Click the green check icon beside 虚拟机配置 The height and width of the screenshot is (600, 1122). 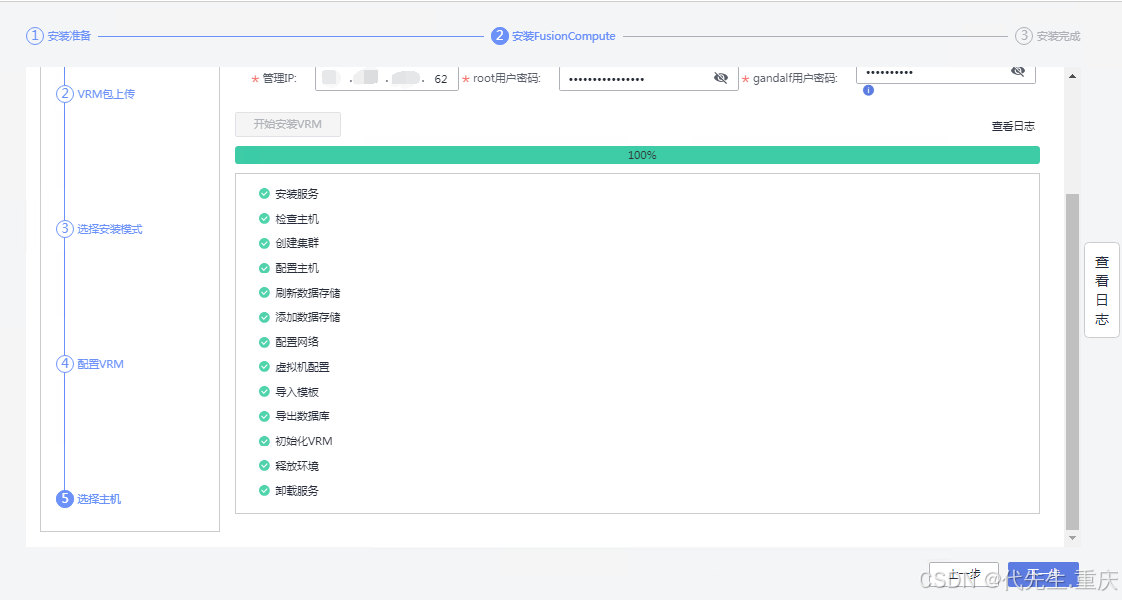click(264, 367)
